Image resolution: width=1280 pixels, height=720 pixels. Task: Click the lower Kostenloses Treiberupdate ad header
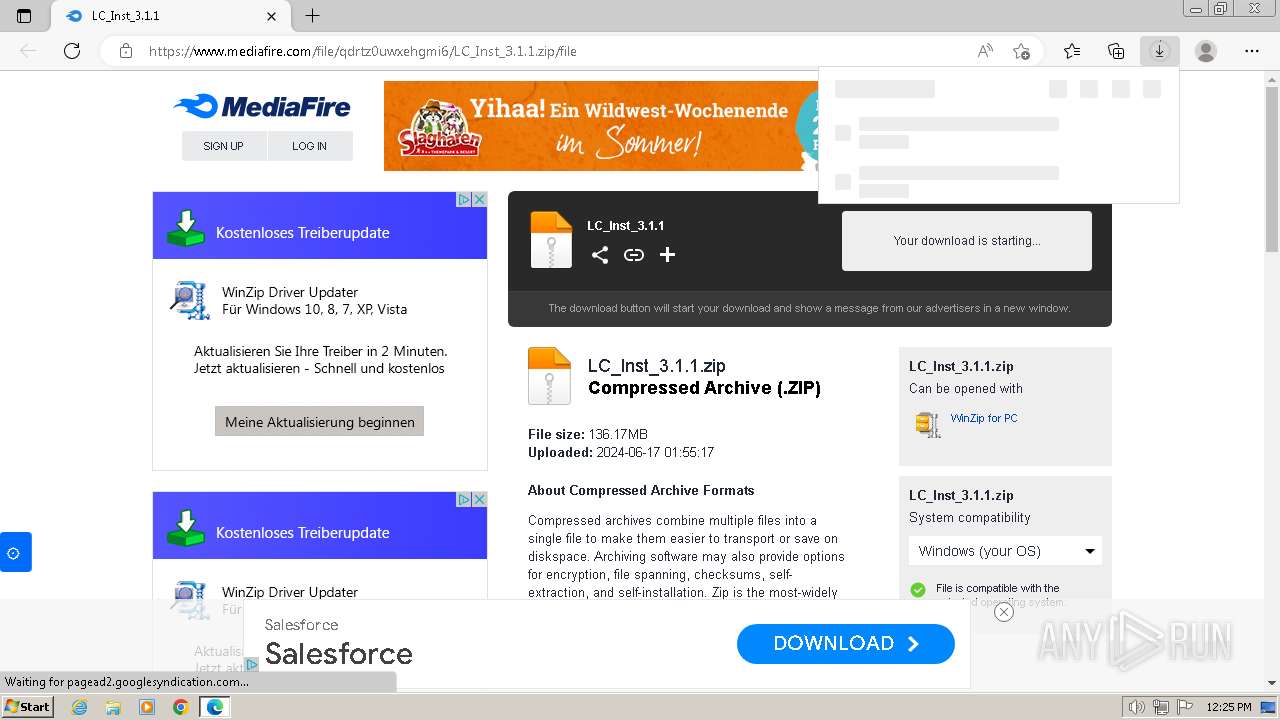pyautogui.click(x=320, y=526)
